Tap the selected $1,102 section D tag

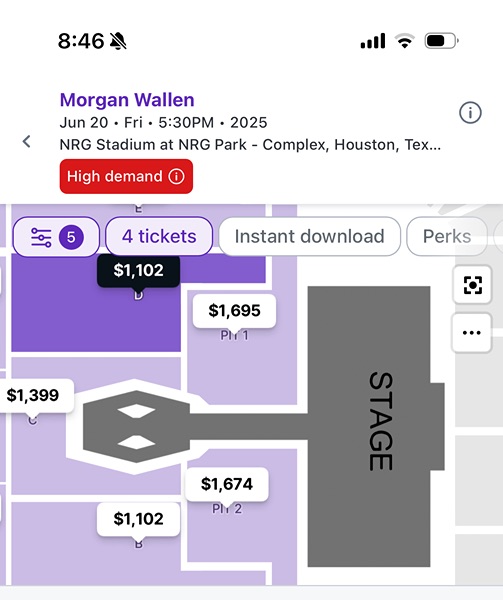(x=138, y=271)
